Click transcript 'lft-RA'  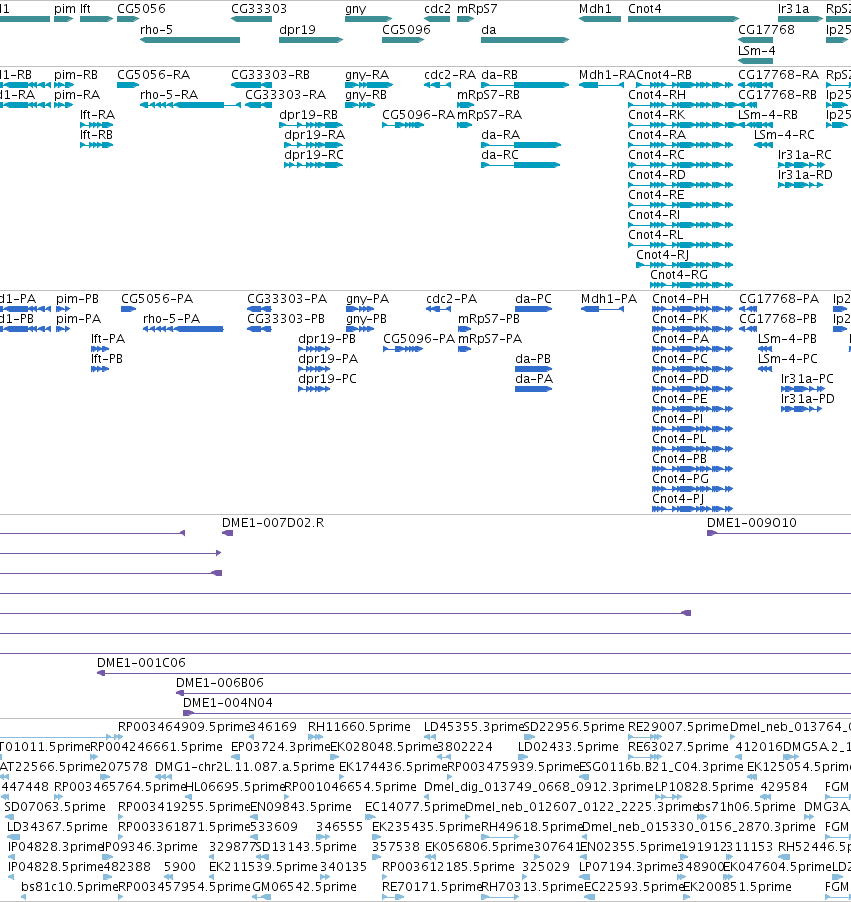coord(97,114)
